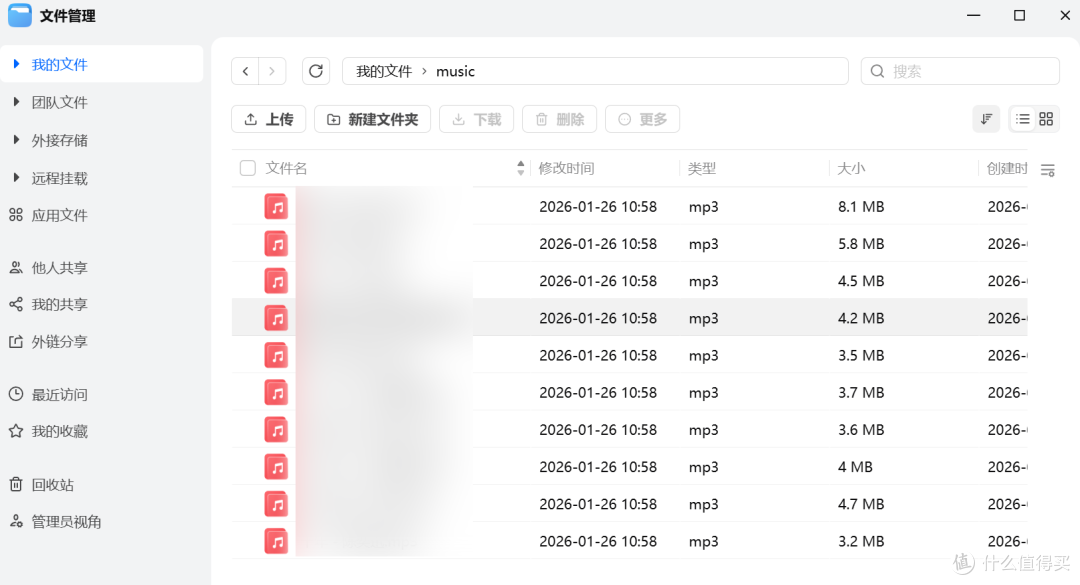The height and width of the screenshot is (585, 1080).
Task: Expand 外接存储 tree node
Action: coord(17,140)
